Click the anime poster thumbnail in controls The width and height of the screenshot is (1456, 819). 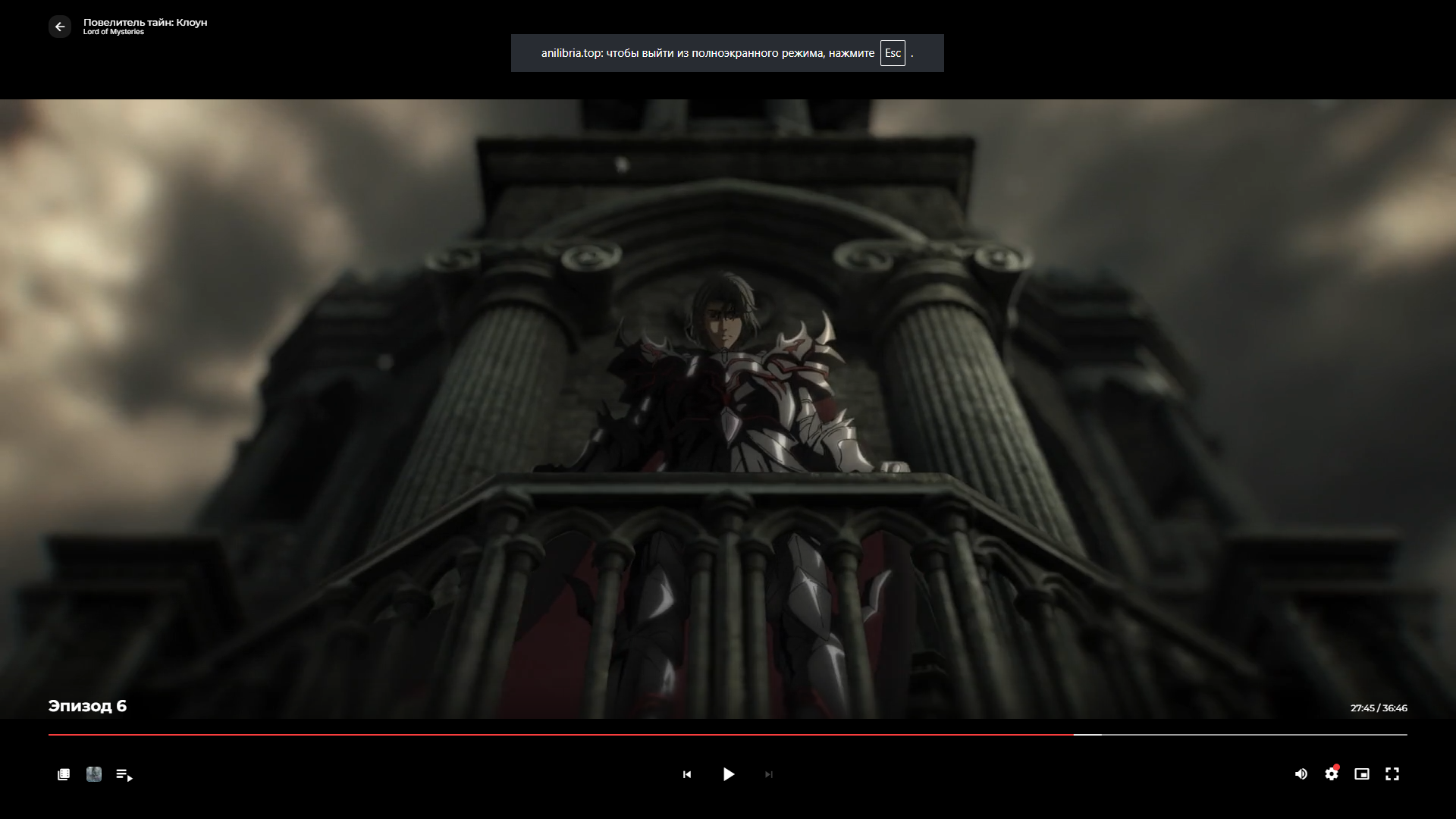(94, 774)
